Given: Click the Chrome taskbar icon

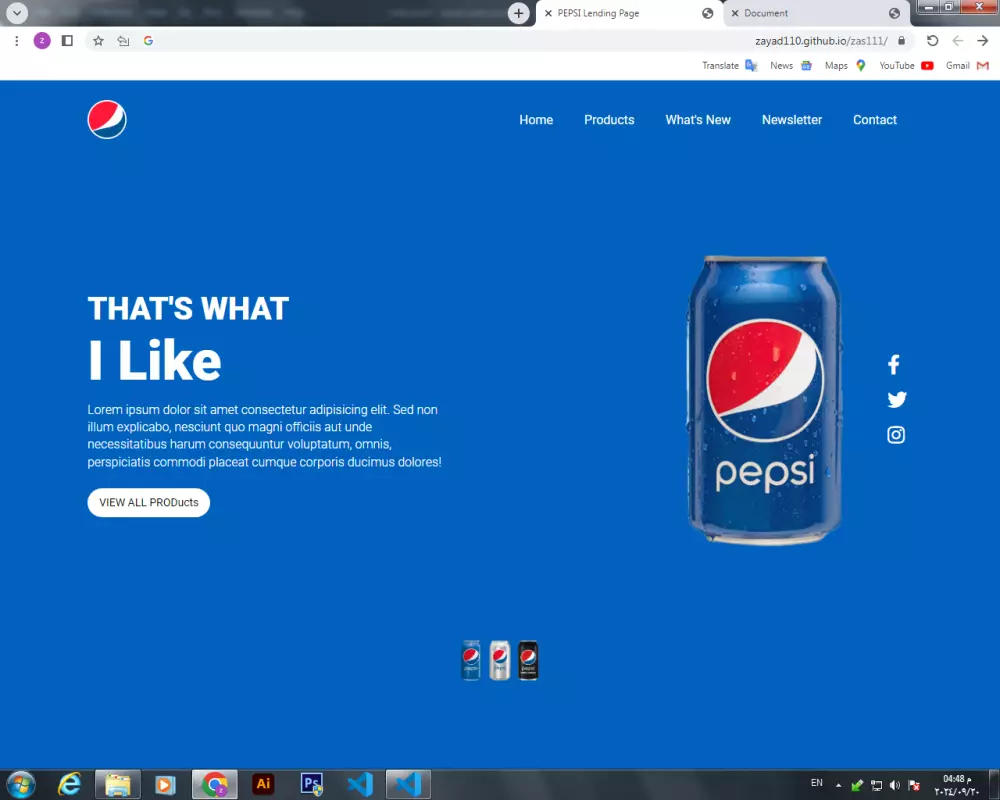Looking at the screenshot, I should tap(214, 785).
